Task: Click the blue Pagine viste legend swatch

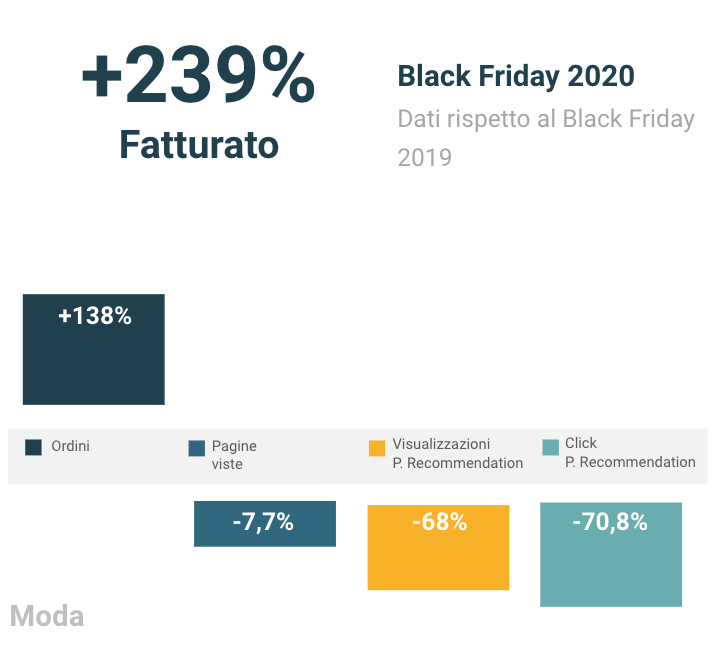Action: tap(197, 448)
